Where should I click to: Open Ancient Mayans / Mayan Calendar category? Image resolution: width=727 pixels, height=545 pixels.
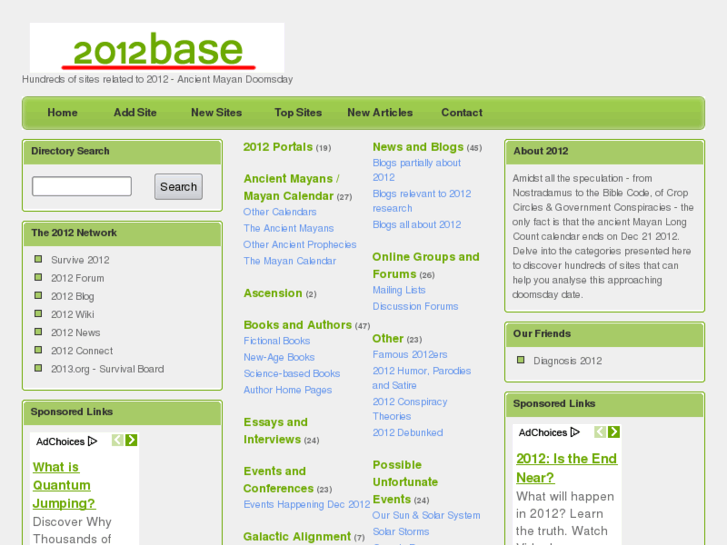[x=291, y=187]
